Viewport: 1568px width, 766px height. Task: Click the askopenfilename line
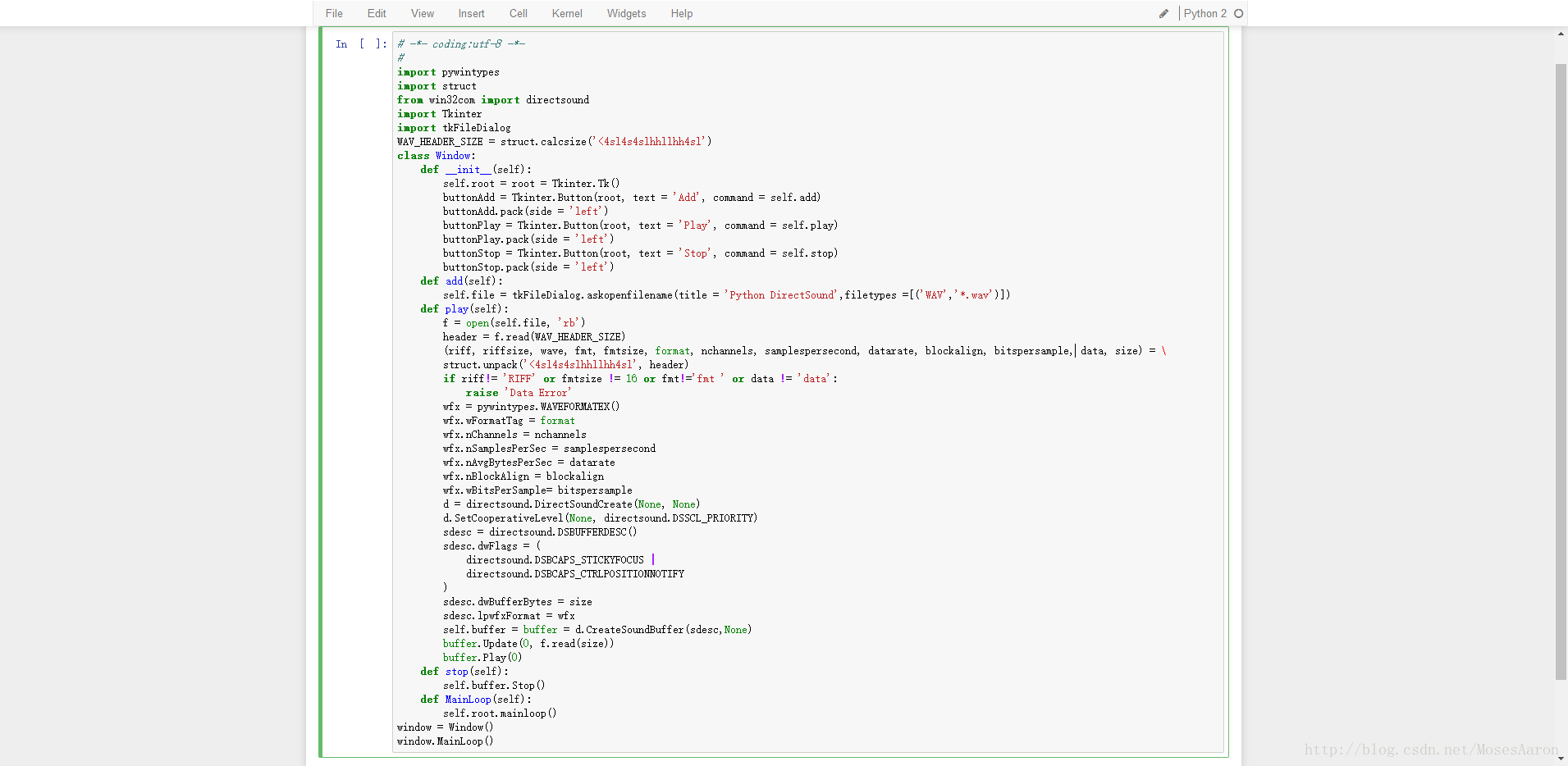[x=727, y=295]
